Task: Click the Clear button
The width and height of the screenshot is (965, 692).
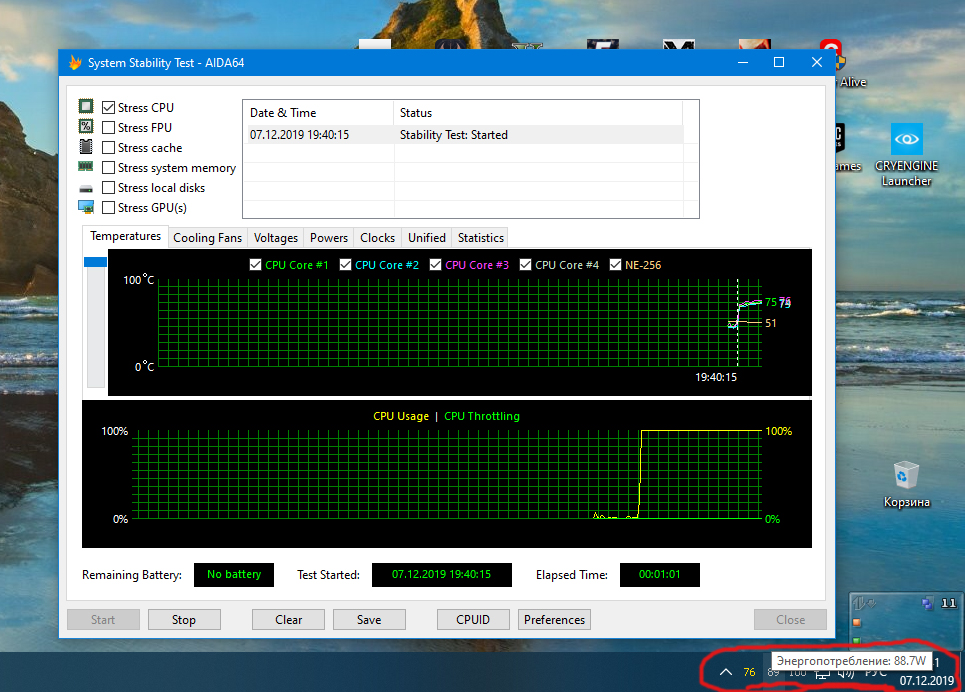Action: pos(288,620)
